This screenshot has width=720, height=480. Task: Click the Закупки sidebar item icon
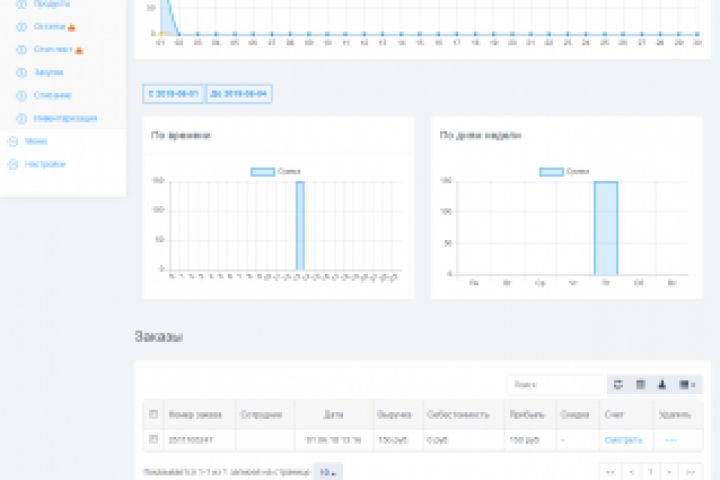point(22,73)
